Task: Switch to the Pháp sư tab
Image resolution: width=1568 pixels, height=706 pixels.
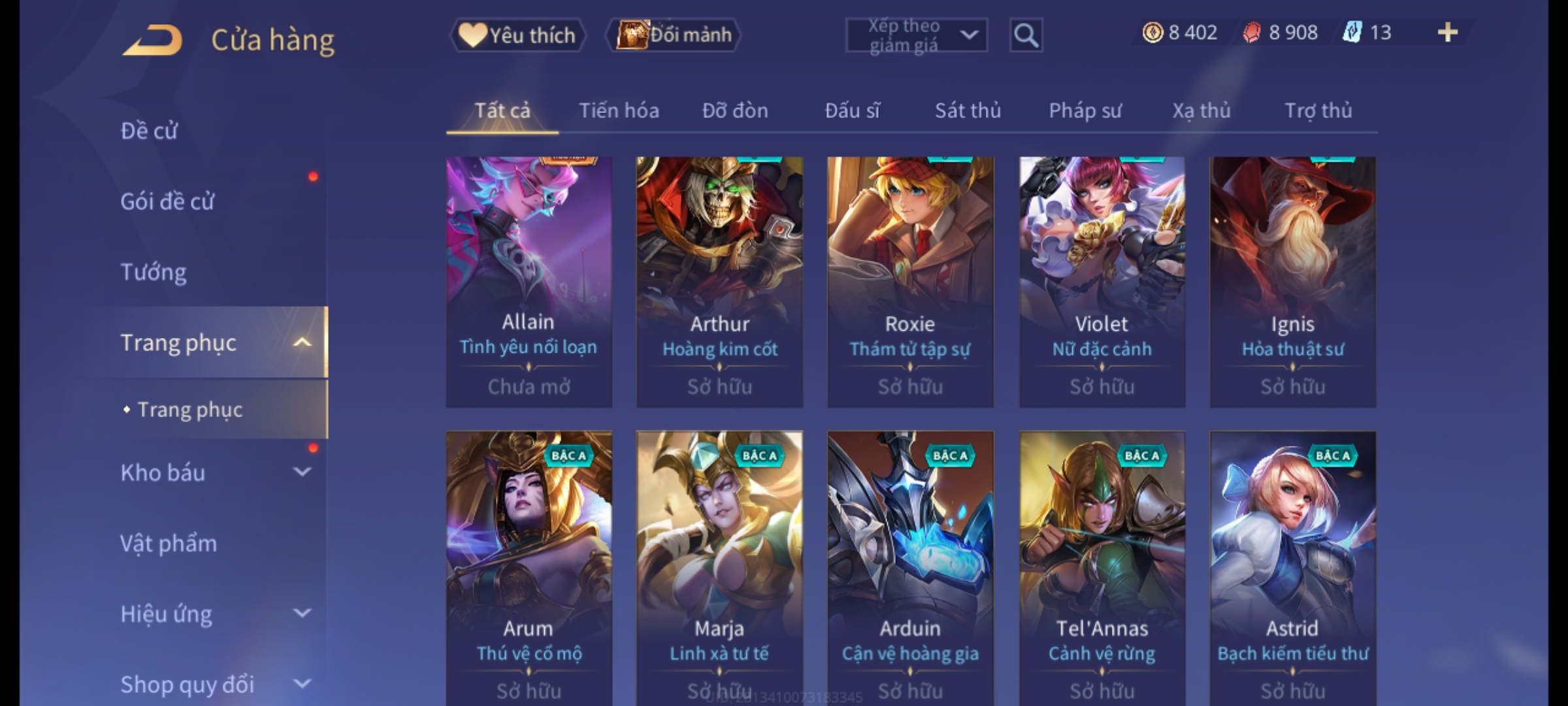Action: tap(1085, 110)
